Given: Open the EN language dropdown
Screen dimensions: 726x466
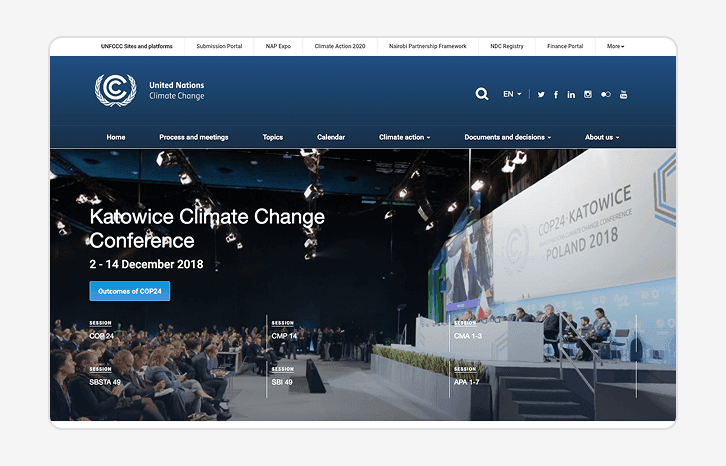Looking at the screenshot, I should pyautogui.click(x=512, y=94).
